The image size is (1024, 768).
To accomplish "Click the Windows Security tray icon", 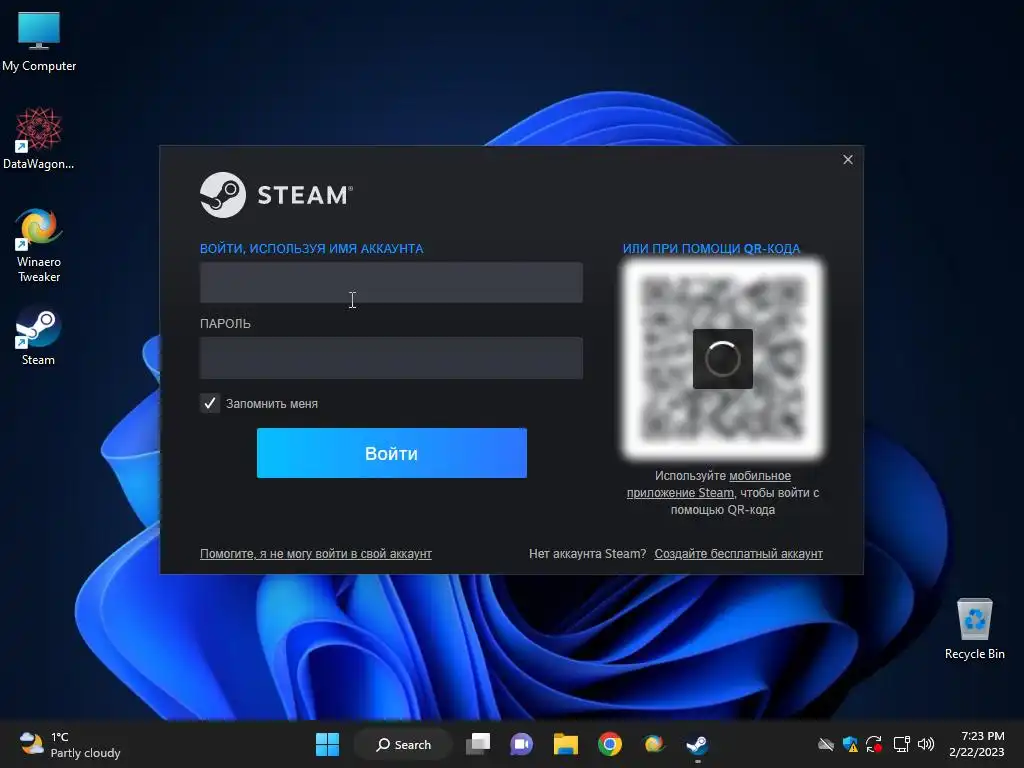I will click(x=850, y=744).
